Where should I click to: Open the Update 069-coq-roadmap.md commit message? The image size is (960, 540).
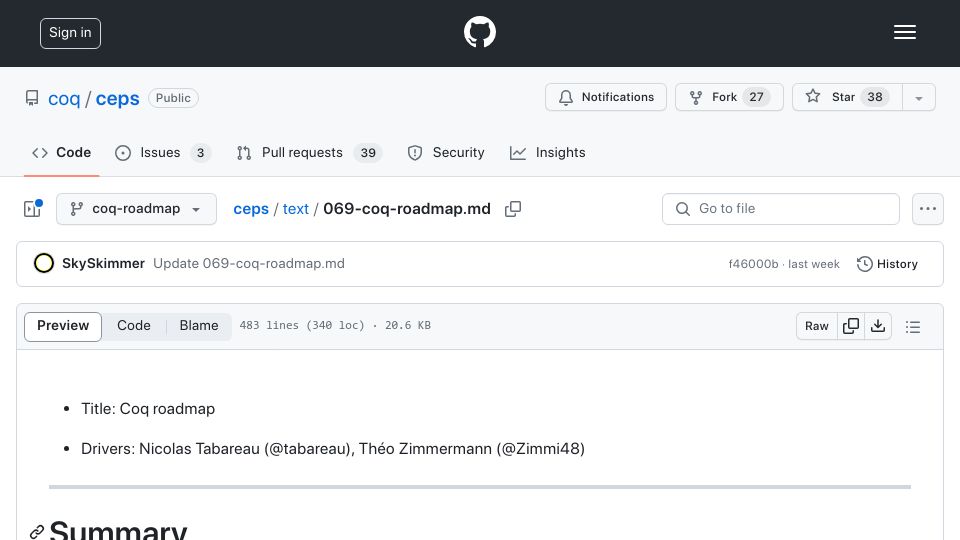pos(249,263)
